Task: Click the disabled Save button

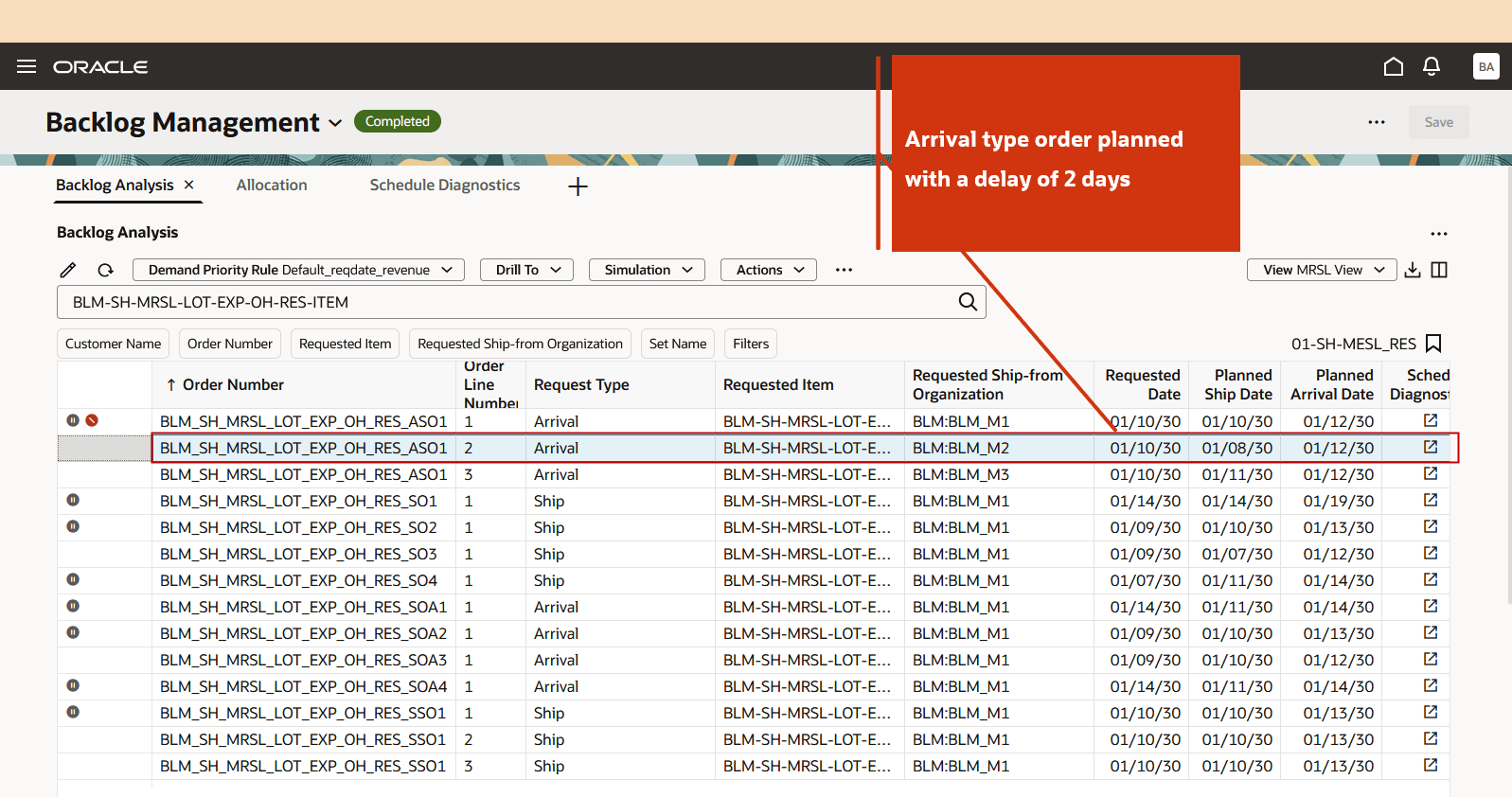Action: [1438, 122]
